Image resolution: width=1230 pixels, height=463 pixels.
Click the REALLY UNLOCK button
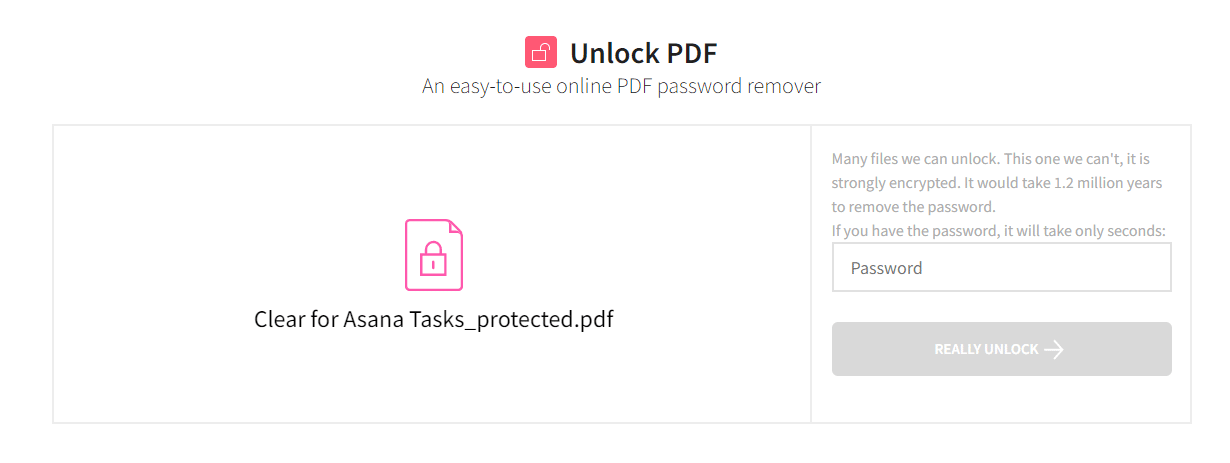pos(1001,349)
